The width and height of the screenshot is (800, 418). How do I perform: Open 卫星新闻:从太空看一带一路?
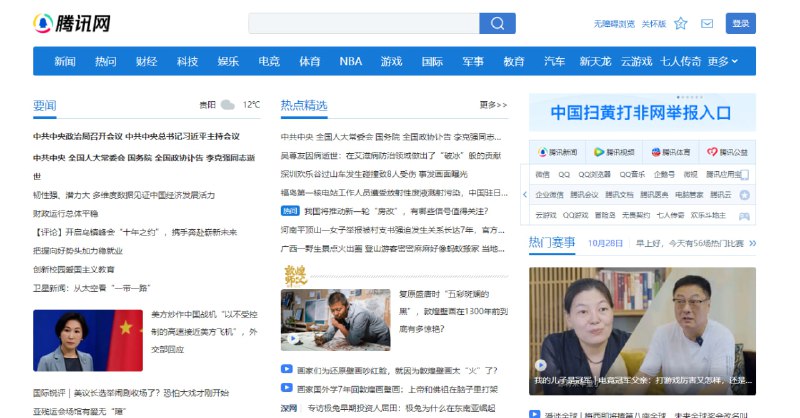pyautogui.click(x=92, y=288)
